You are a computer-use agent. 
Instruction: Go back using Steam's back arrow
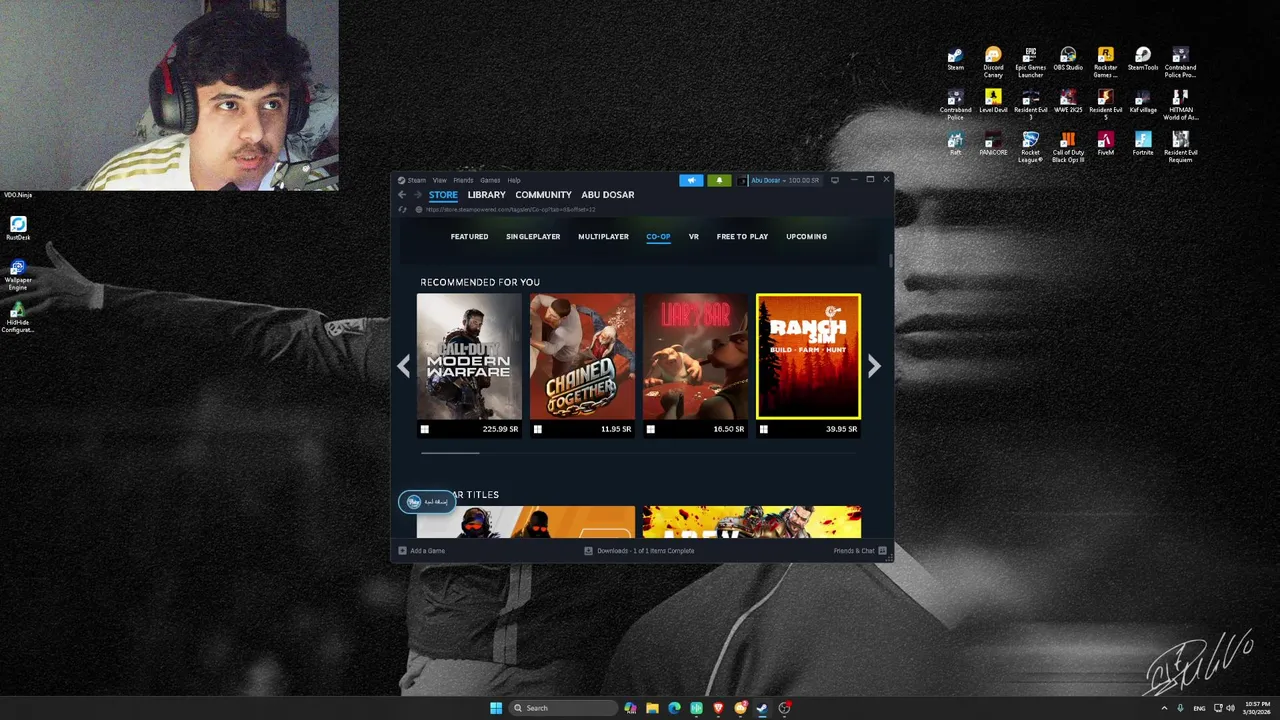click(x=402, y=195)
